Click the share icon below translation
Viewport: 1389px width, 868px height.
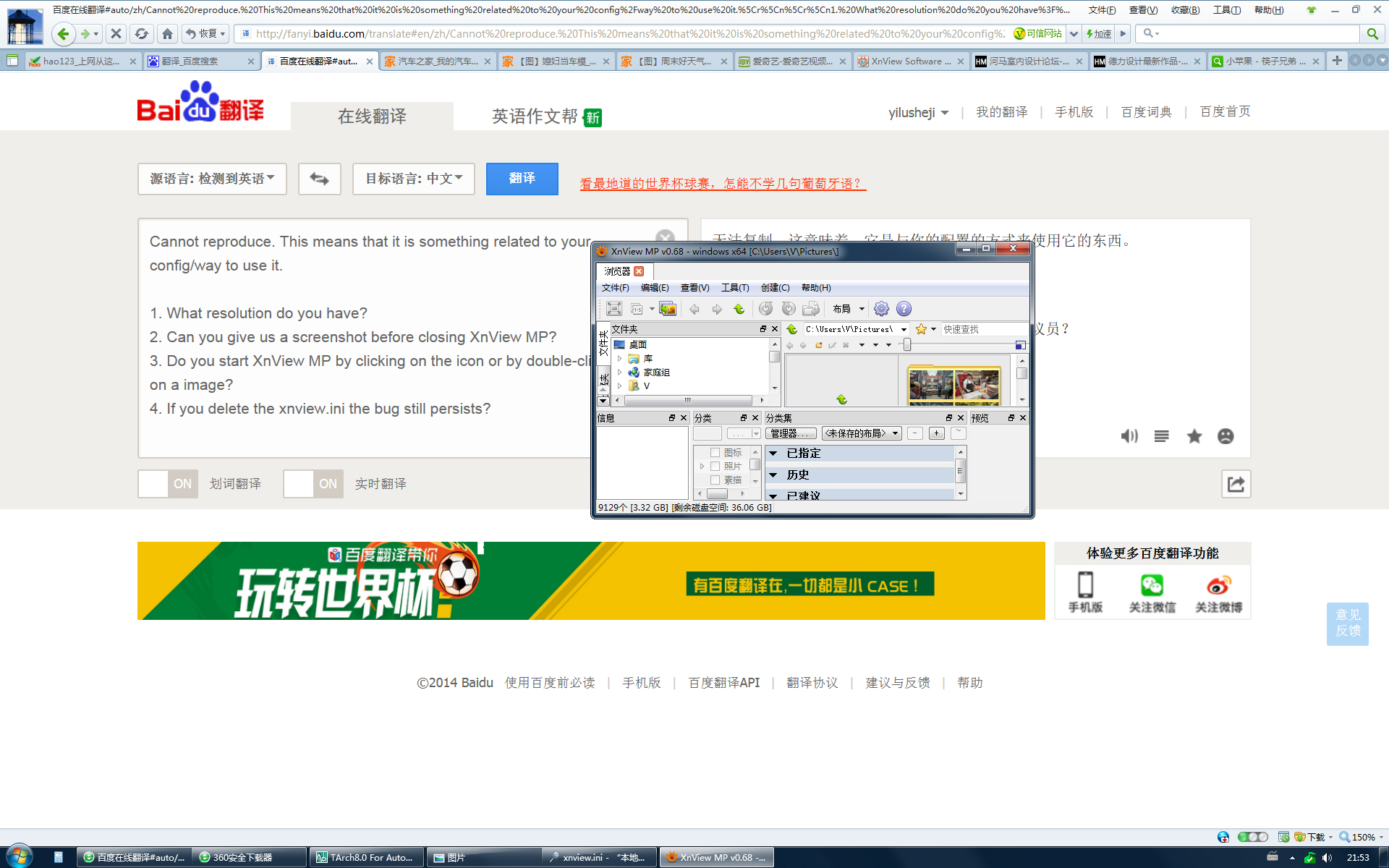coord(1236,484)
